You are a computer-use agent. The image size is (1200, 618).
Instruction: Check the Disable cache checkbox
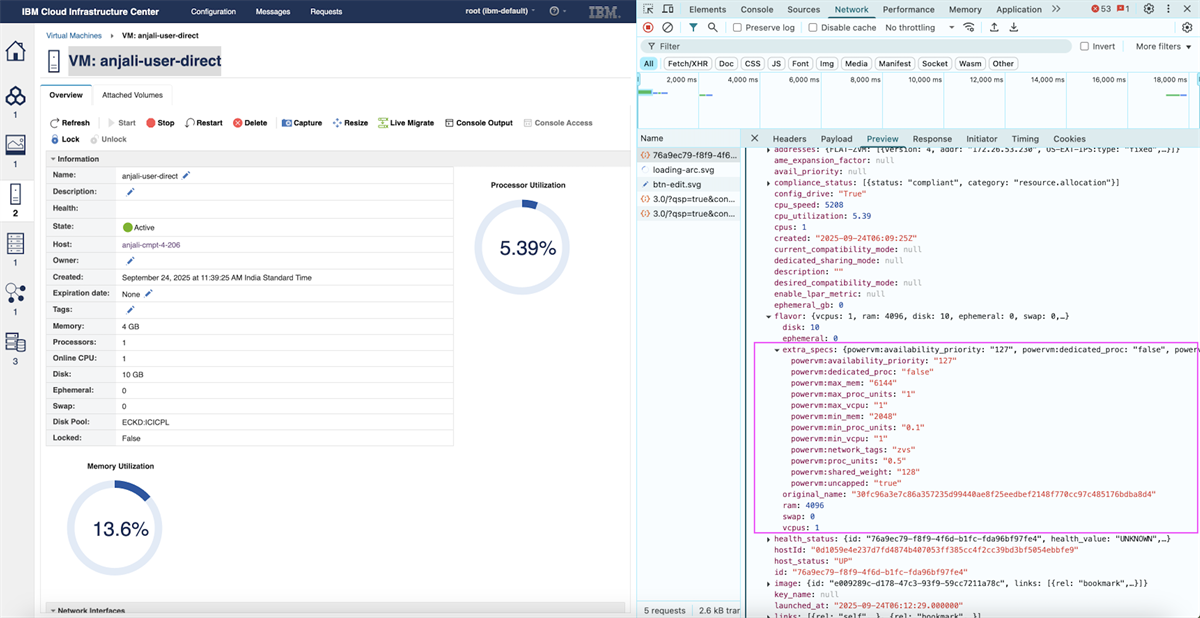(812, 28)
